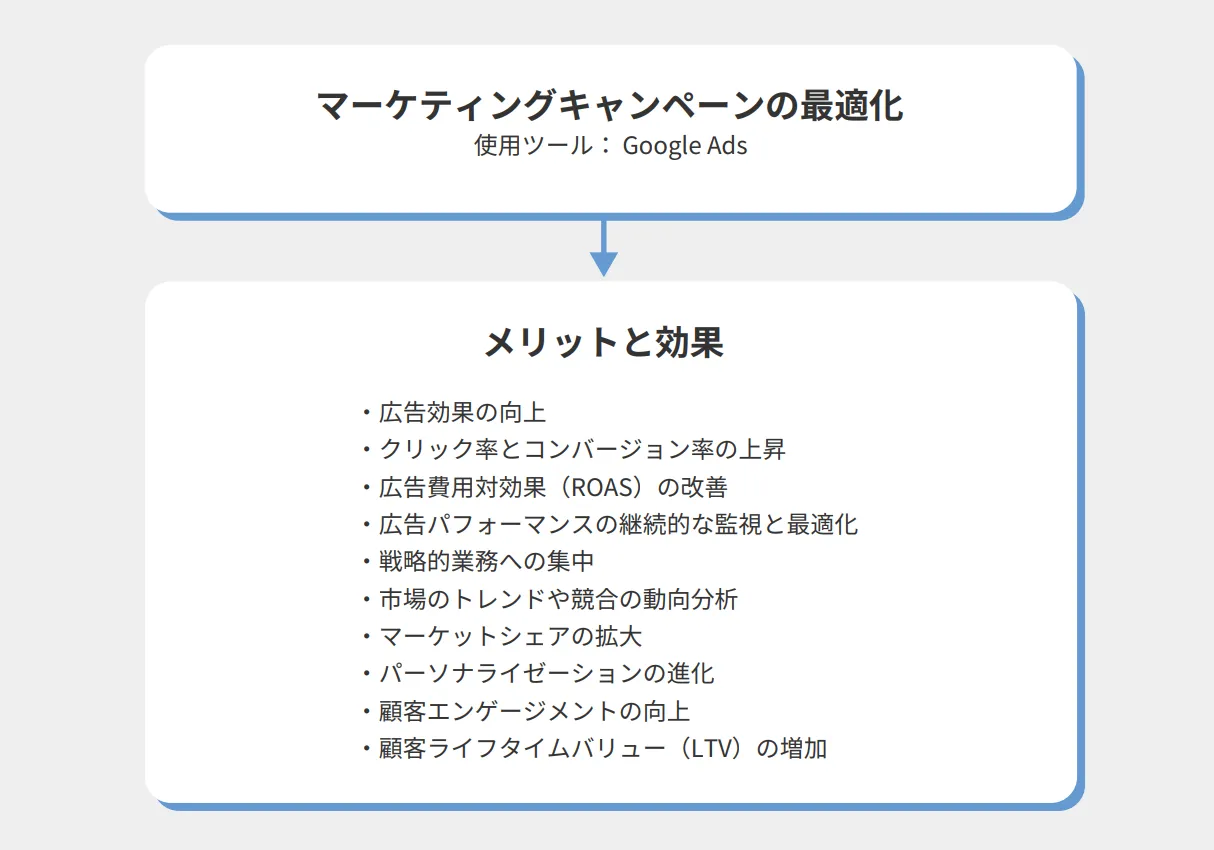Select the 戦略的業務への集中 bullet
The height and width of the screenshot is (850, 1214).
coord(477,561)
